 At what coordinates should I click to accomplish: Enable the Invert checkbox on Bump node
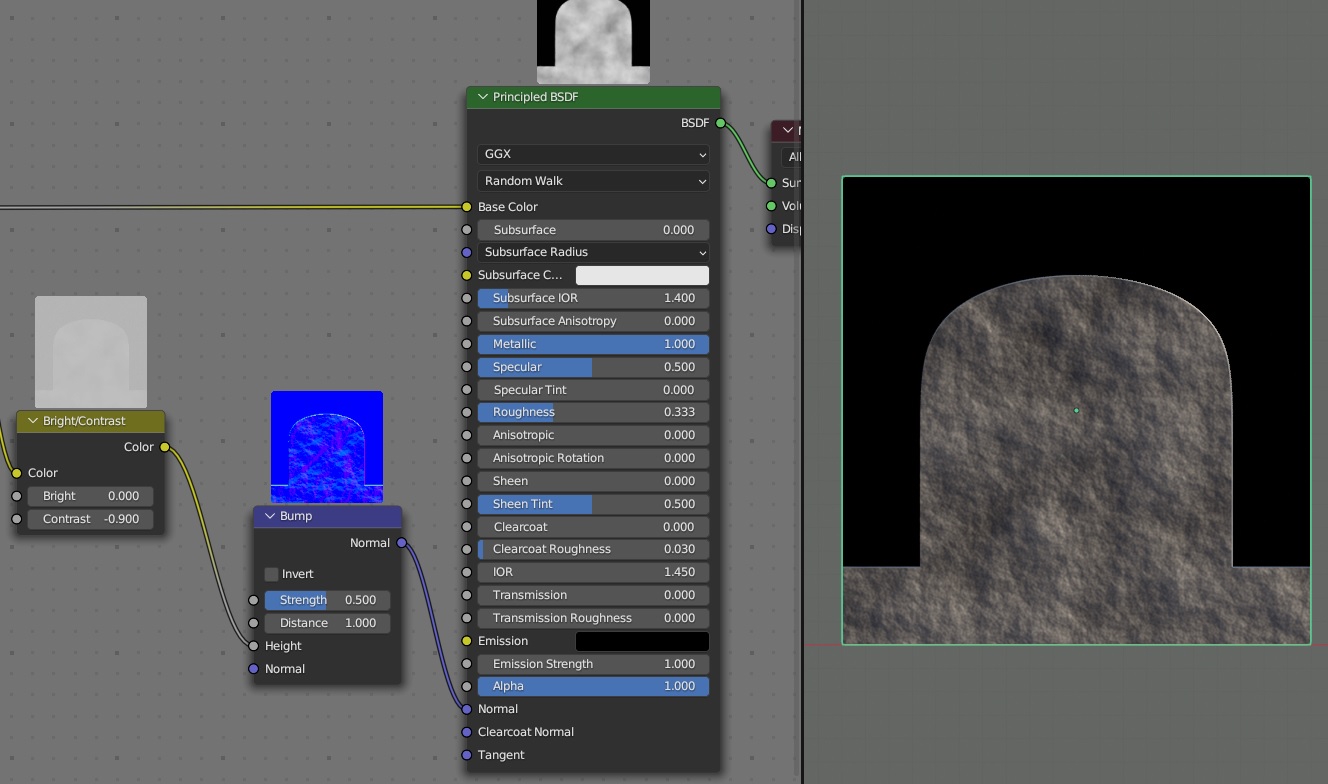[272, 574]
